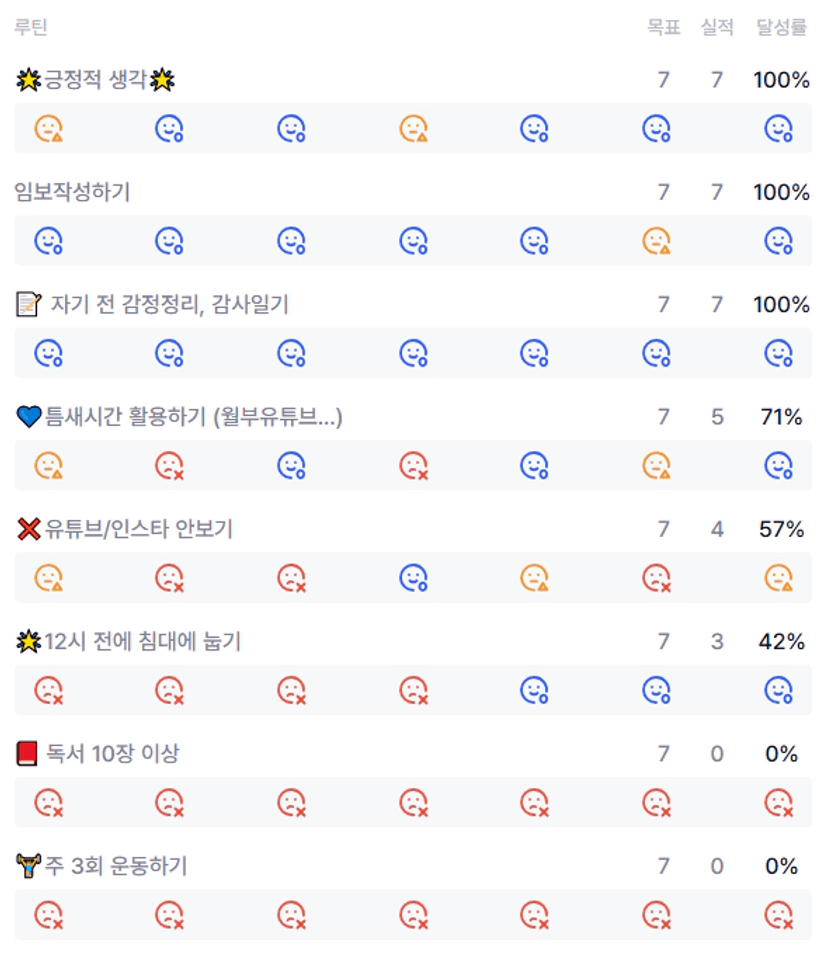Viewport: 827px width, 953px height.
Task: Click the weightlifter emoji beside 주 3회 운동하기
Action: (28, 866)
